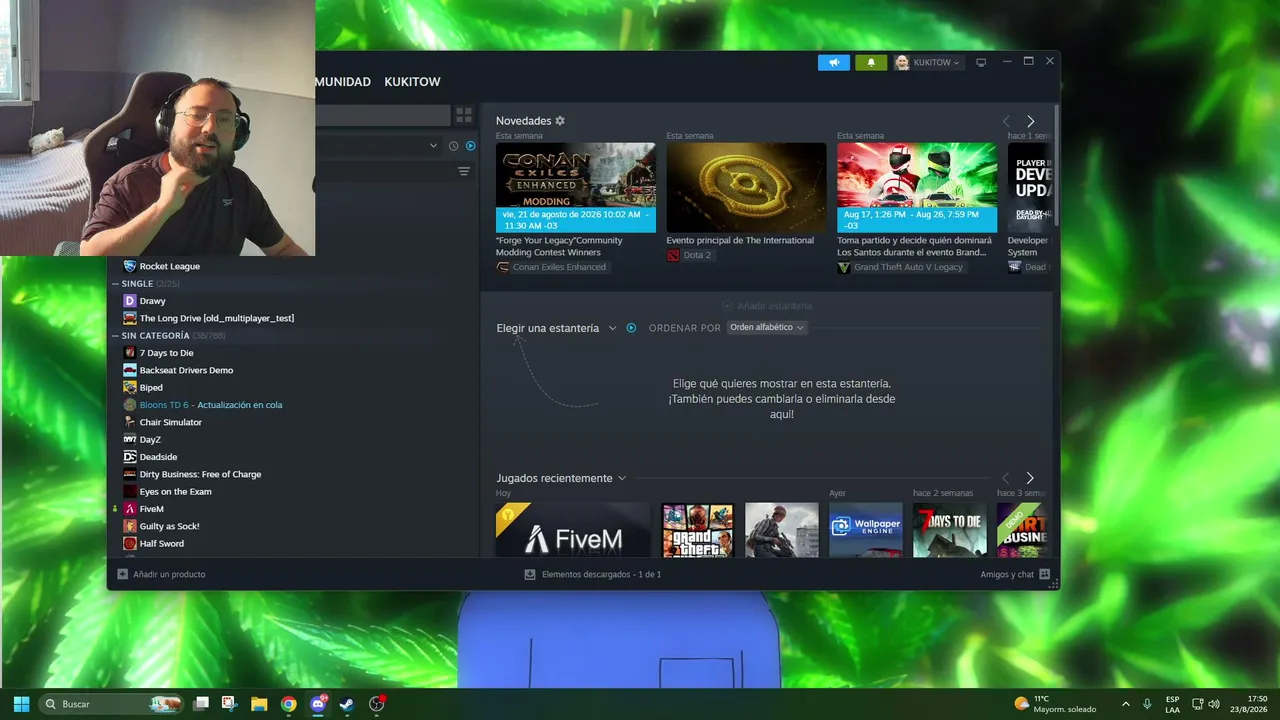This screenshot has width=1280, height=720.
Task: Collapse the SIN CATEGORÍA section
Action: pyautogui.click(x=116, y=336)
